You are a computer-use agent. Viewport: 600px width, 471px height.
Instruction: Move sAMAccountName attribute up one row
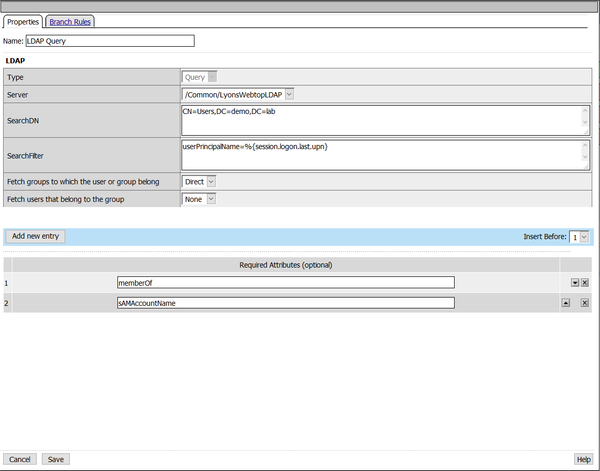click(564, 303)
